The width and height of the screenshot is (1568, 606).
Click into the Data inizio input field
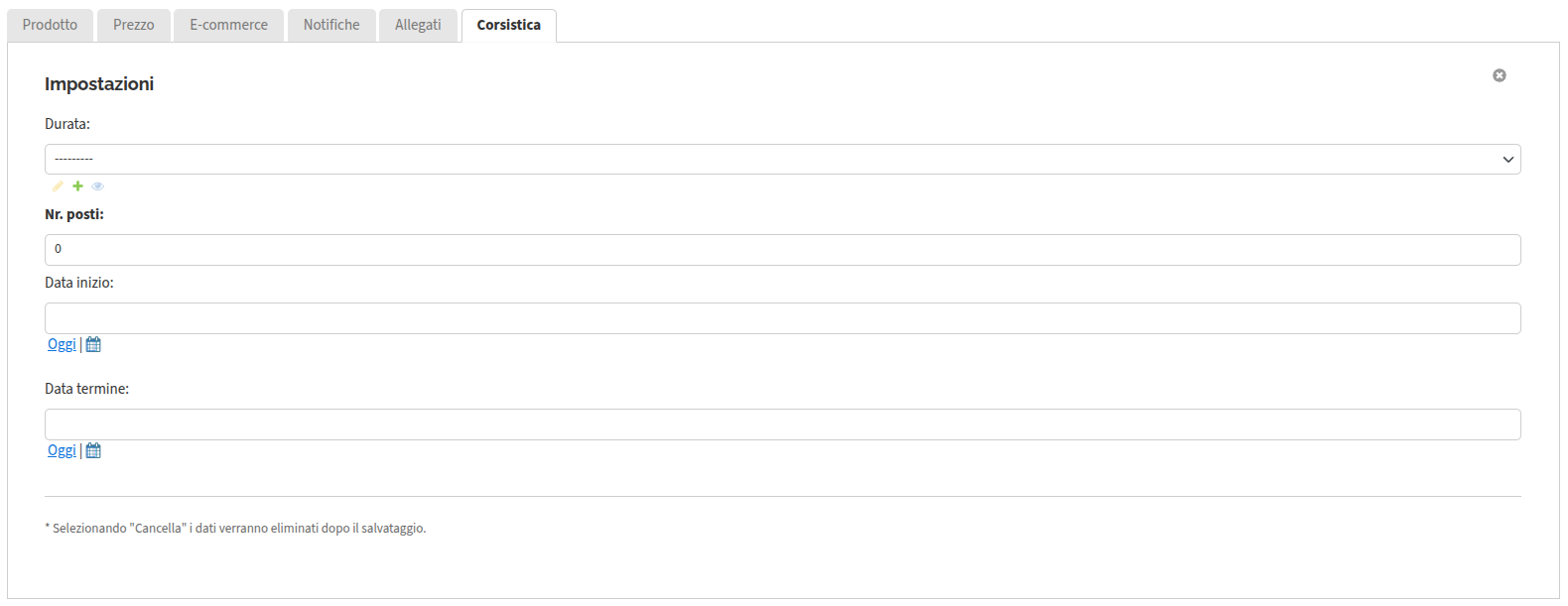782,318
